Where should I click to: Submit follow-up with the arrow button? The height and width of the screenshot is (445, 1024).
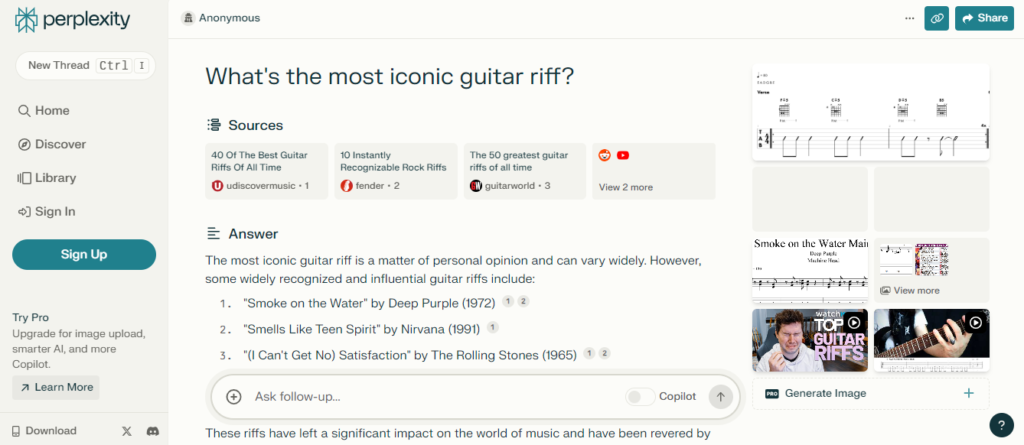pyautogui.click(x=720, y=396)
